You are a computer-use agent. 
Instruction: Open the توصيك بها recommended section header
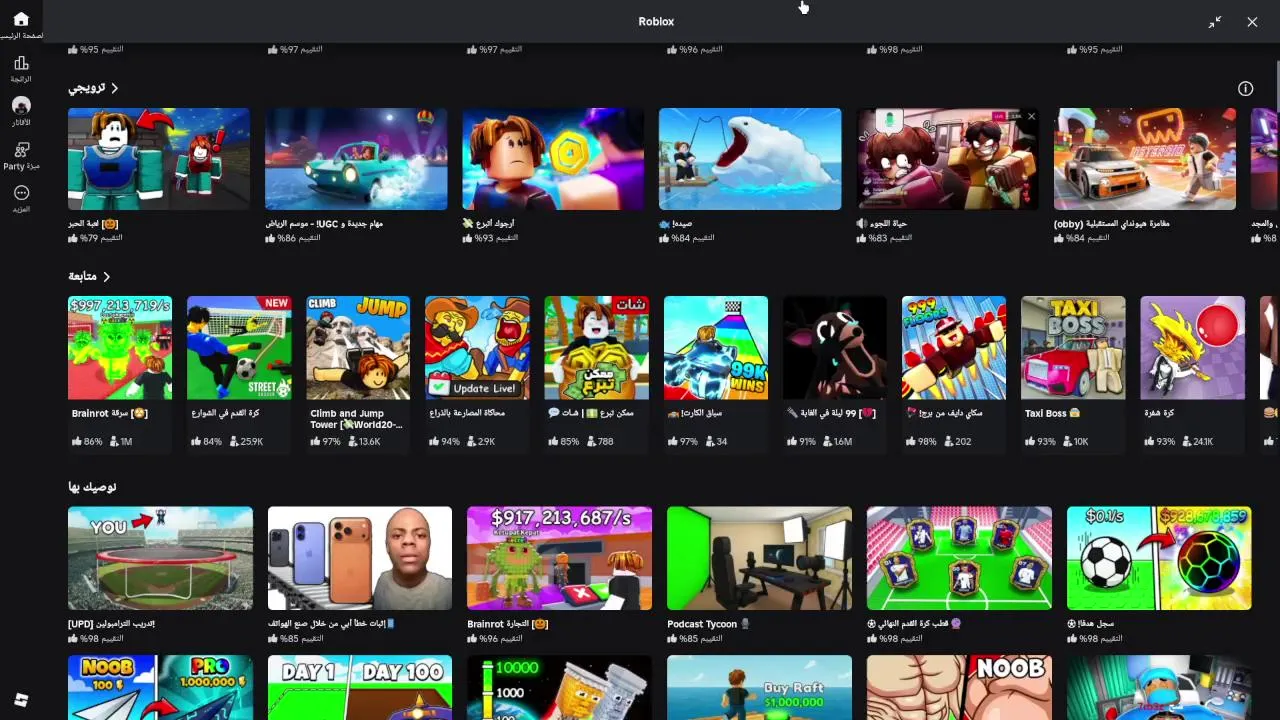point(92,487)
